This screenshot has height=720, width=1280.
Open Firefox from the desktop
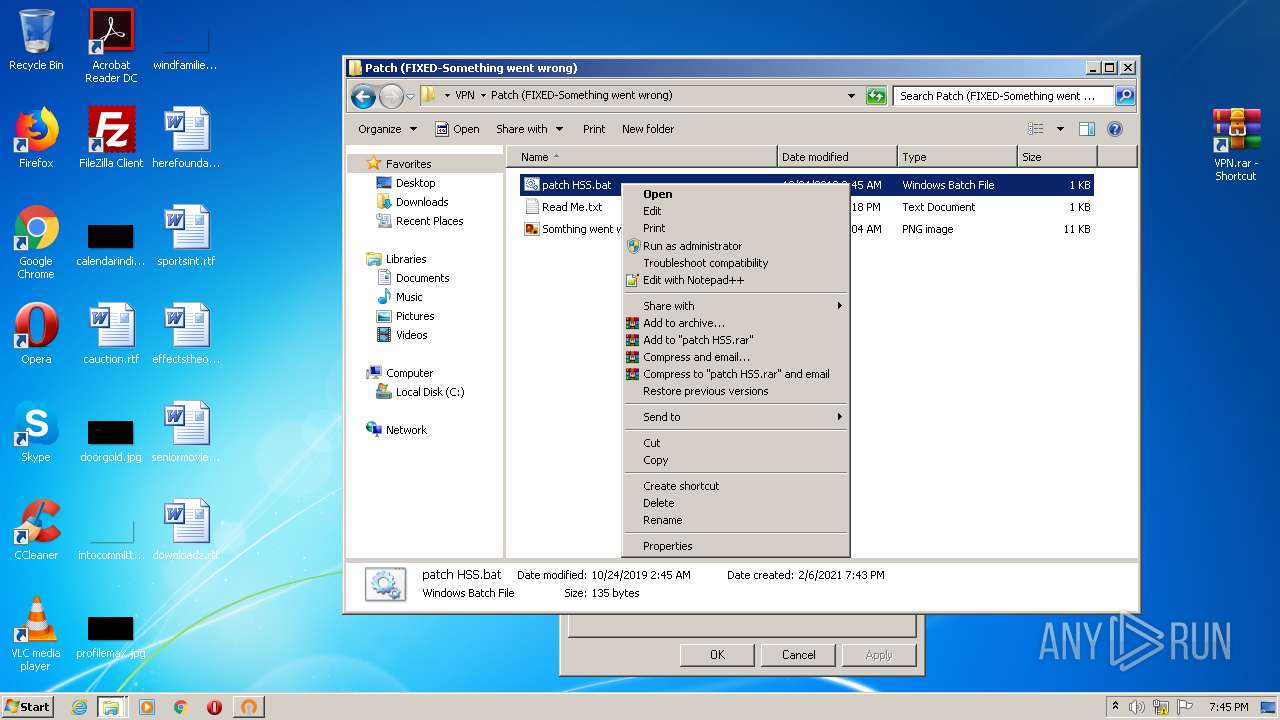click(x=36, y=138)
